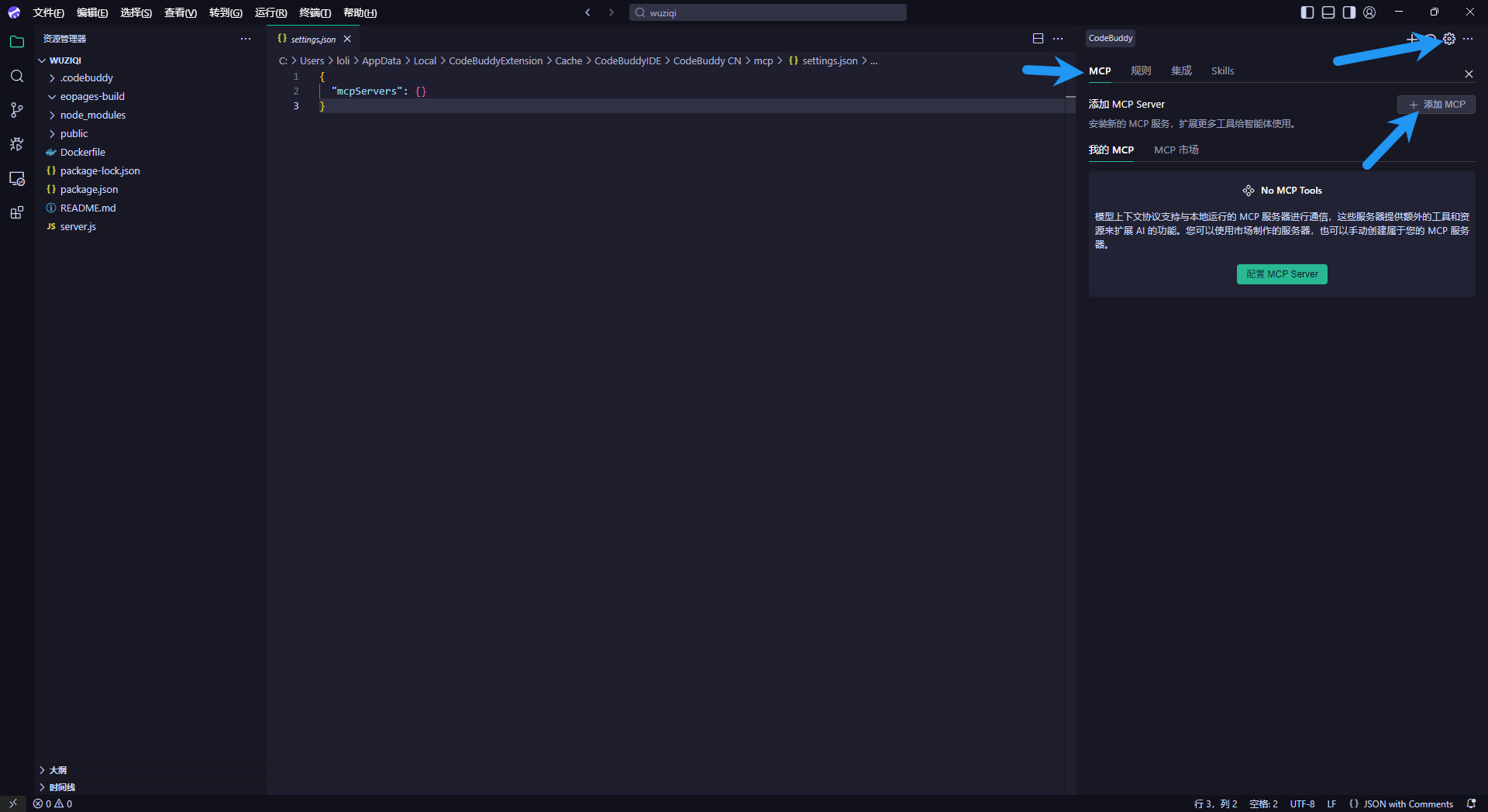
Task: Open the Extensions view icon
Action: 17,212
